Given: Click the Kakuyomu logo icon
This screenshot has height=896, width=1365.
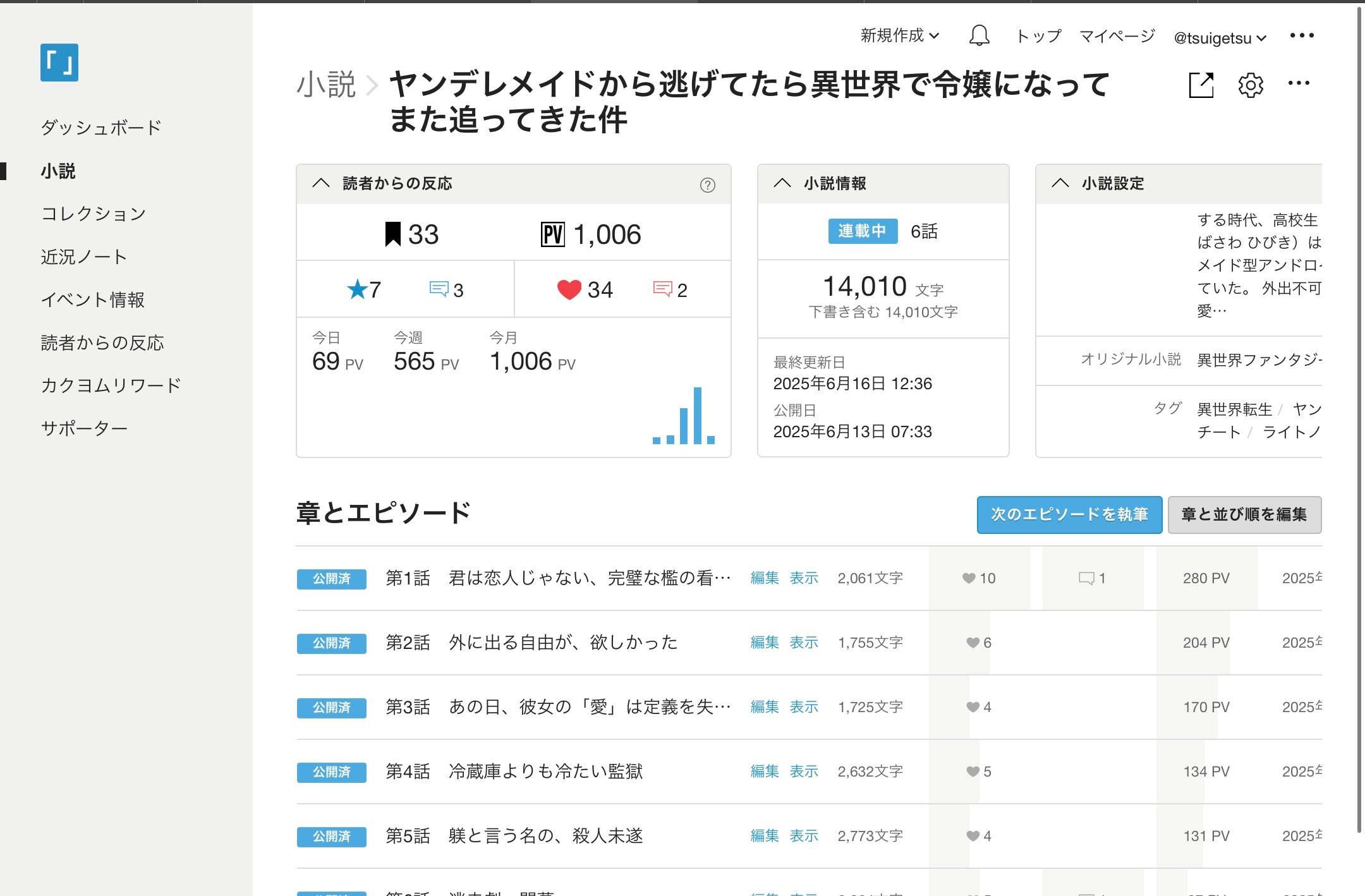Looking at the screenshot, I should pos(59,63).
